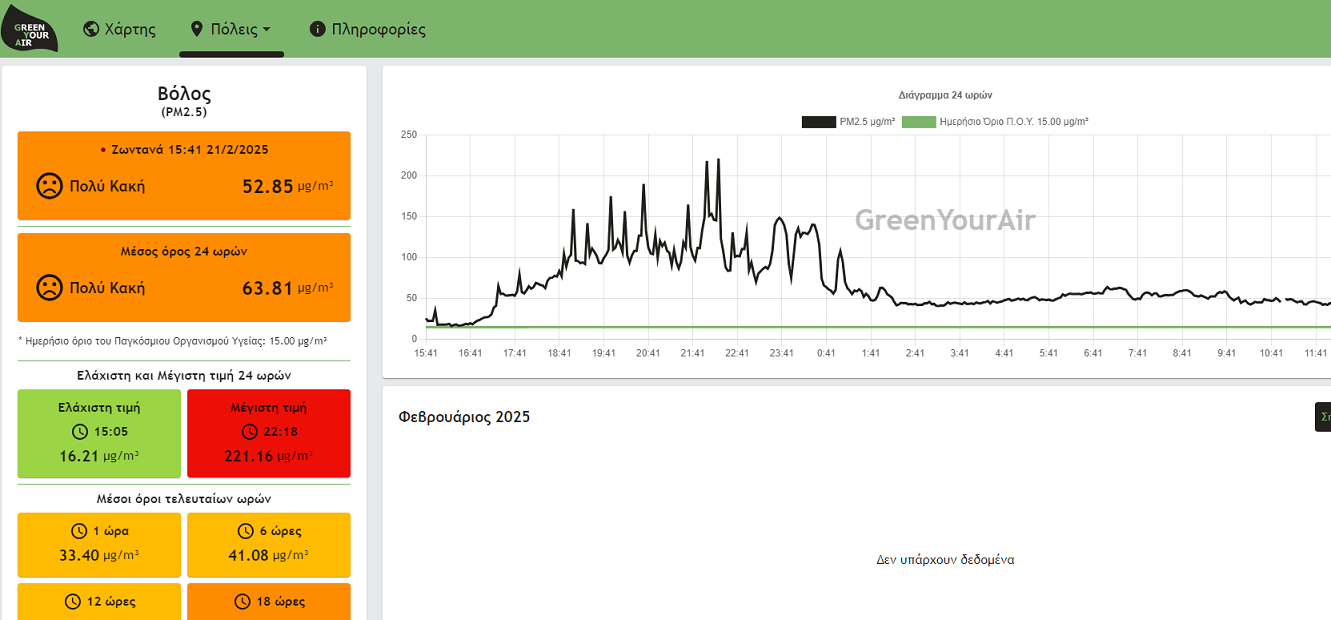Click the black PM2.5 legend color box
This screenshot has height=620, width=1331.
(818, 122)
